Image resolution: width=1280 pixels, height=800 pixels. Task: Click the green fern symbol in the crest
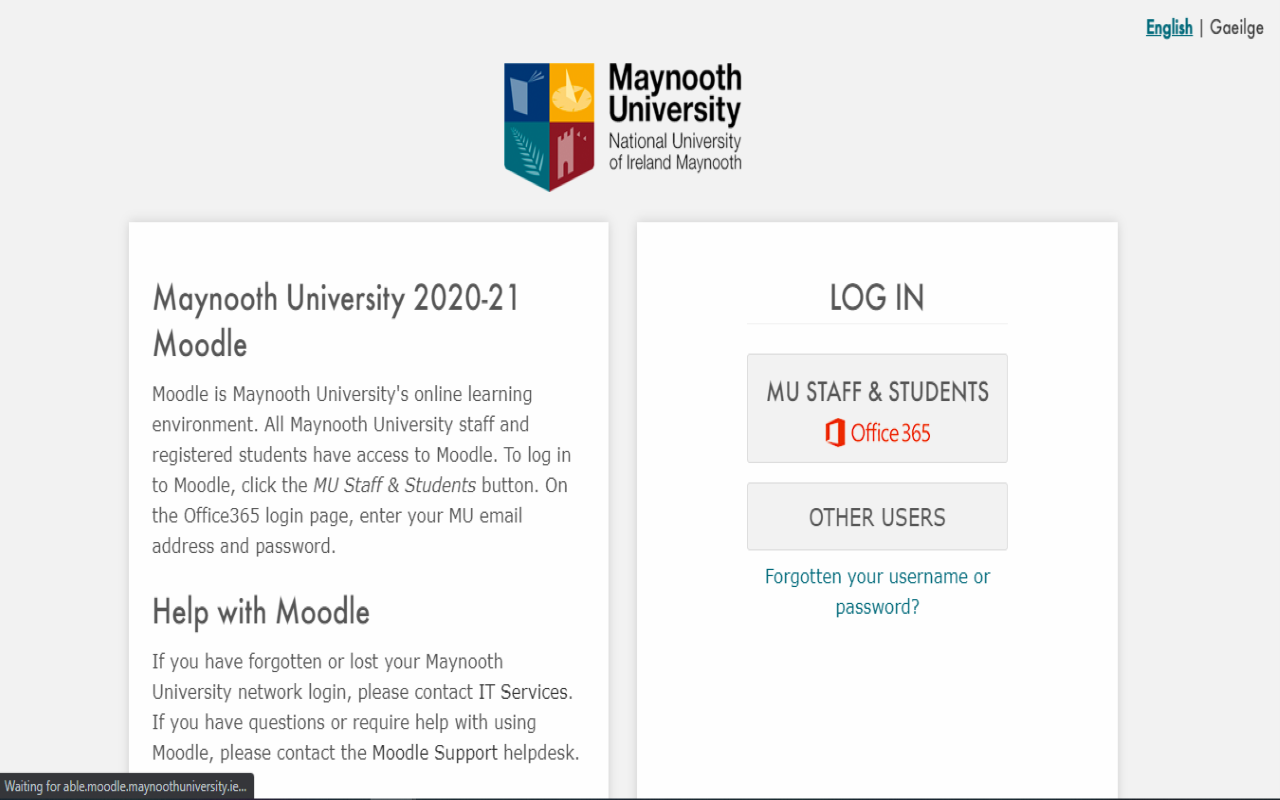point(525,150)
